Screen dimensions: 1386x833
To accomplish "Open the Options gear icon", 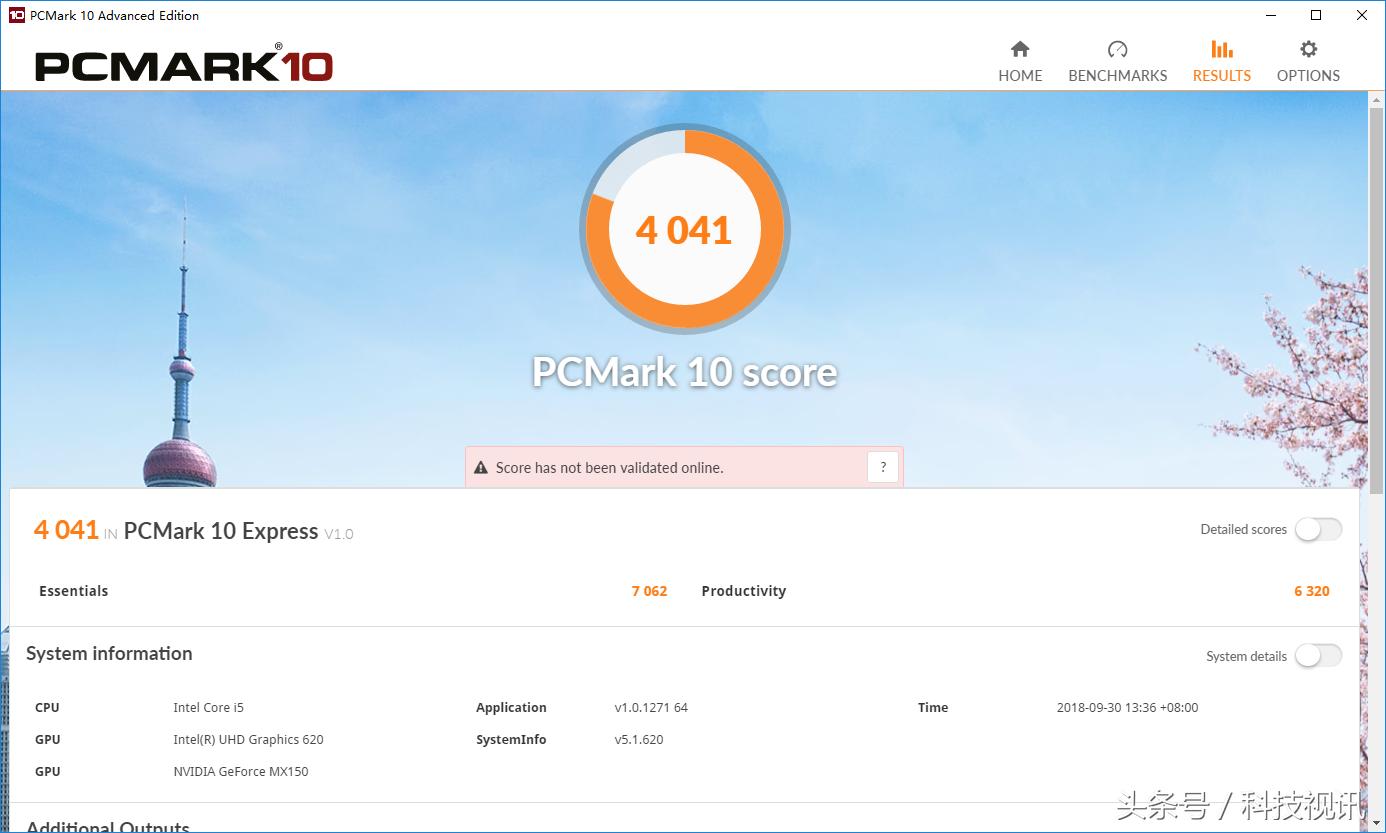I will point(1308,50).
